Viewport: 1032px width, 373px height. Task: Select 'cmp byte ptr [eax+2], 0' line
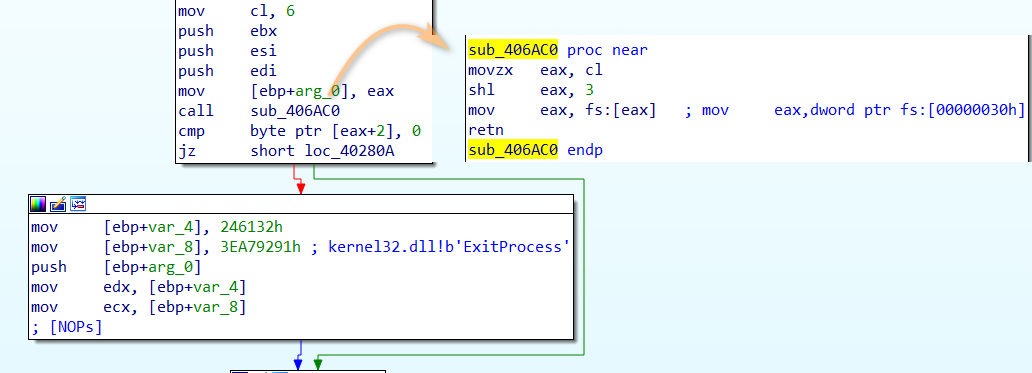point(299,131)
